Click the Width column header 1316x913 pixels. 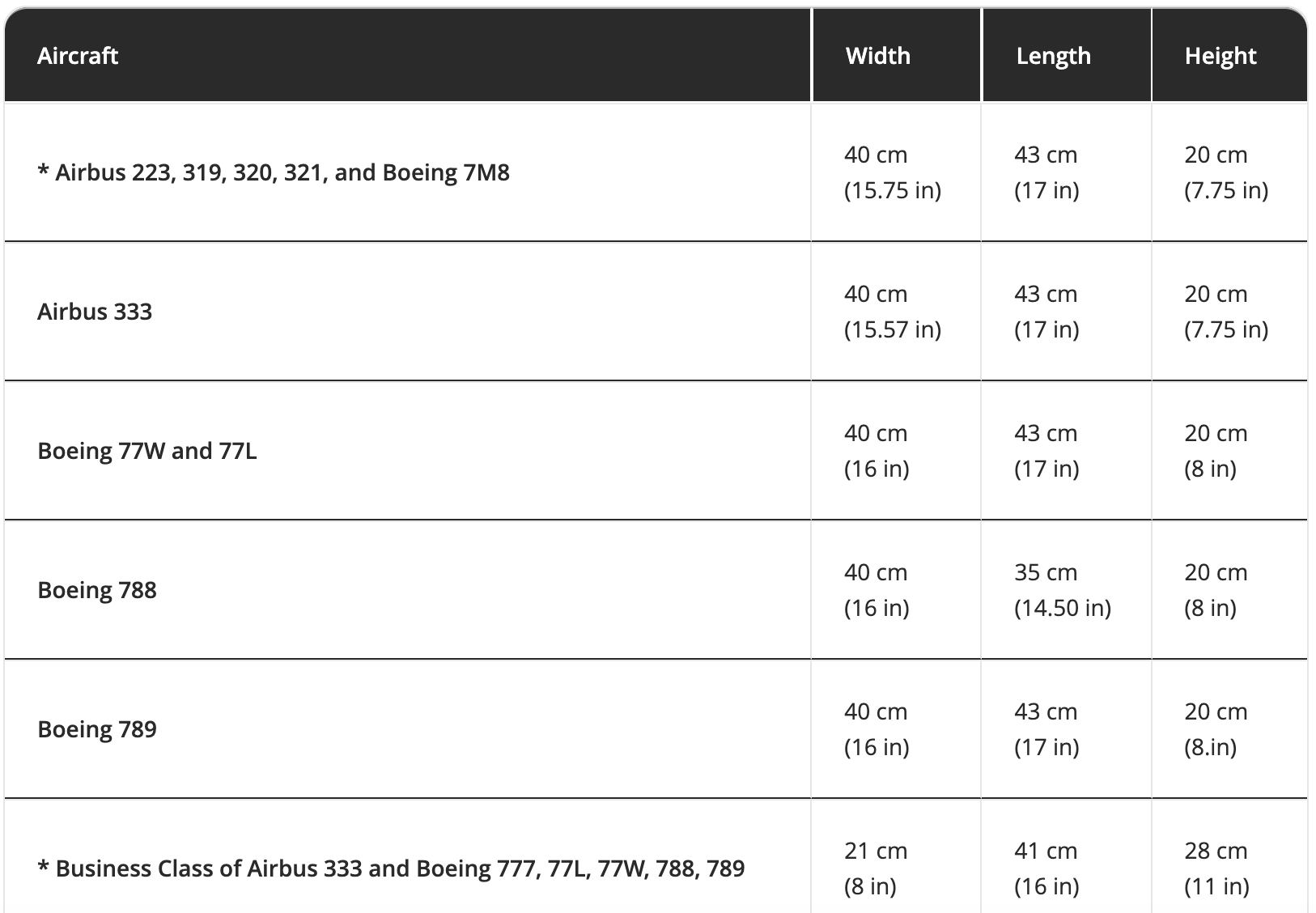click(877, 56)
